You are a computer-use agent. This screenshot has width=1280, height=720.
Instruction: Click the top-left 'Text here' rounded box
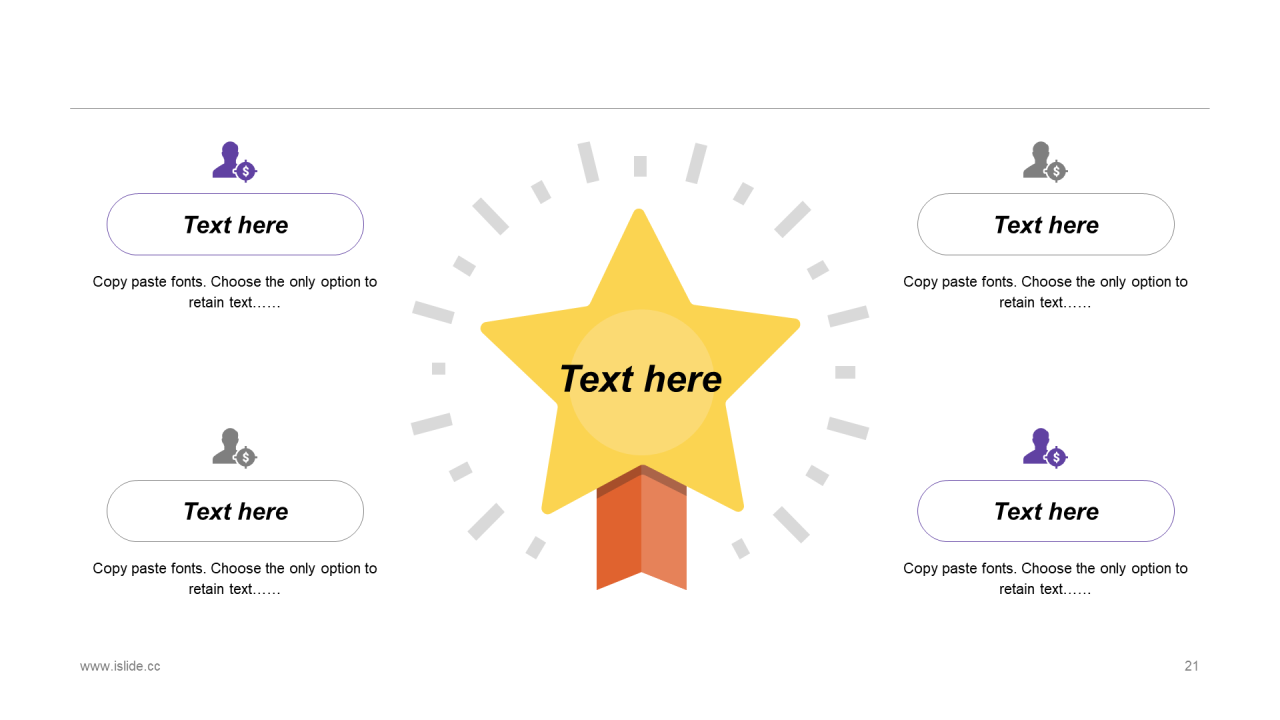tap(235, 224)
